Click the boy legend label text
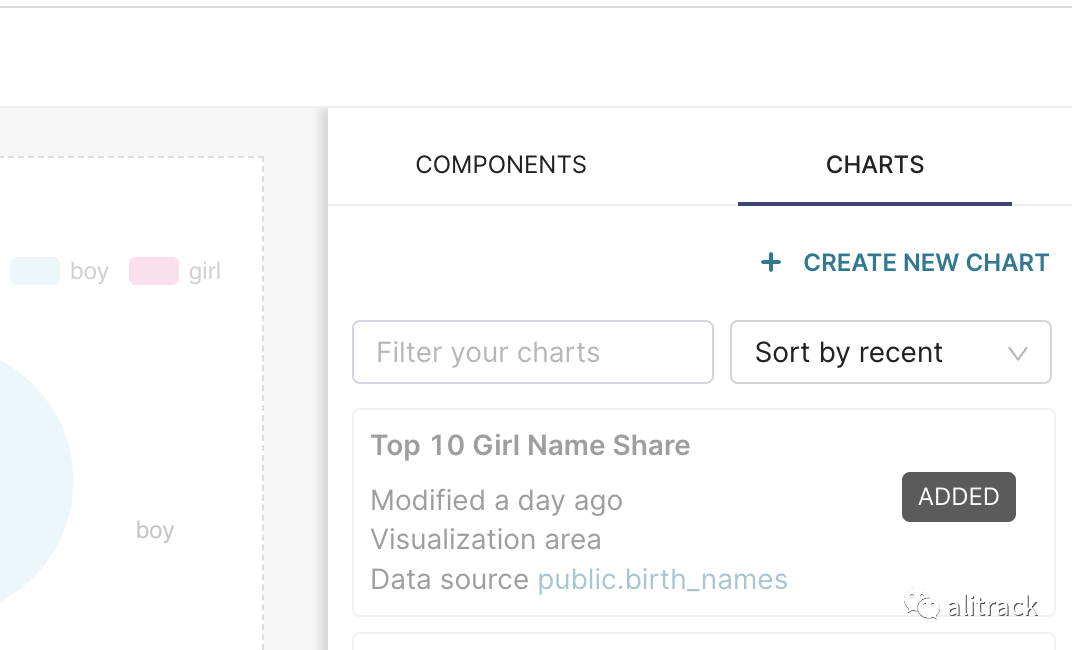The image size is (1072, 650). (x=89, y=272)
